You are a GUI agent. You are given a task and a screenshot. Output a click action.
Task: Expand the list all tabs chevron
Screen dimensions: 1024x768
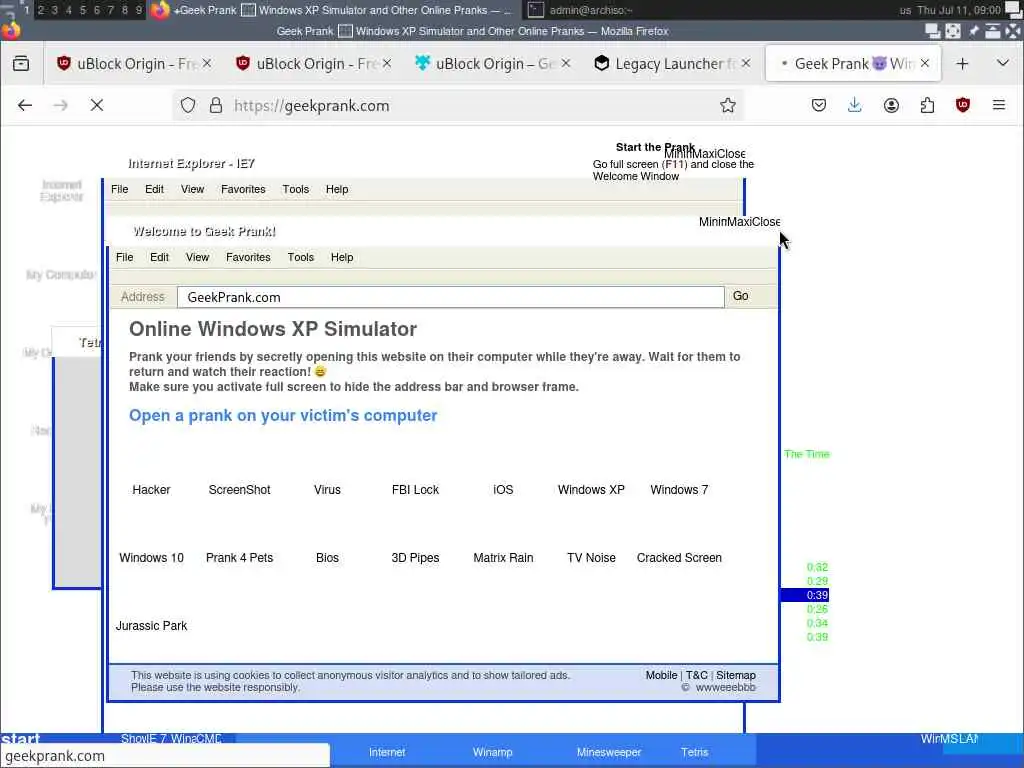coord(1003,63)
